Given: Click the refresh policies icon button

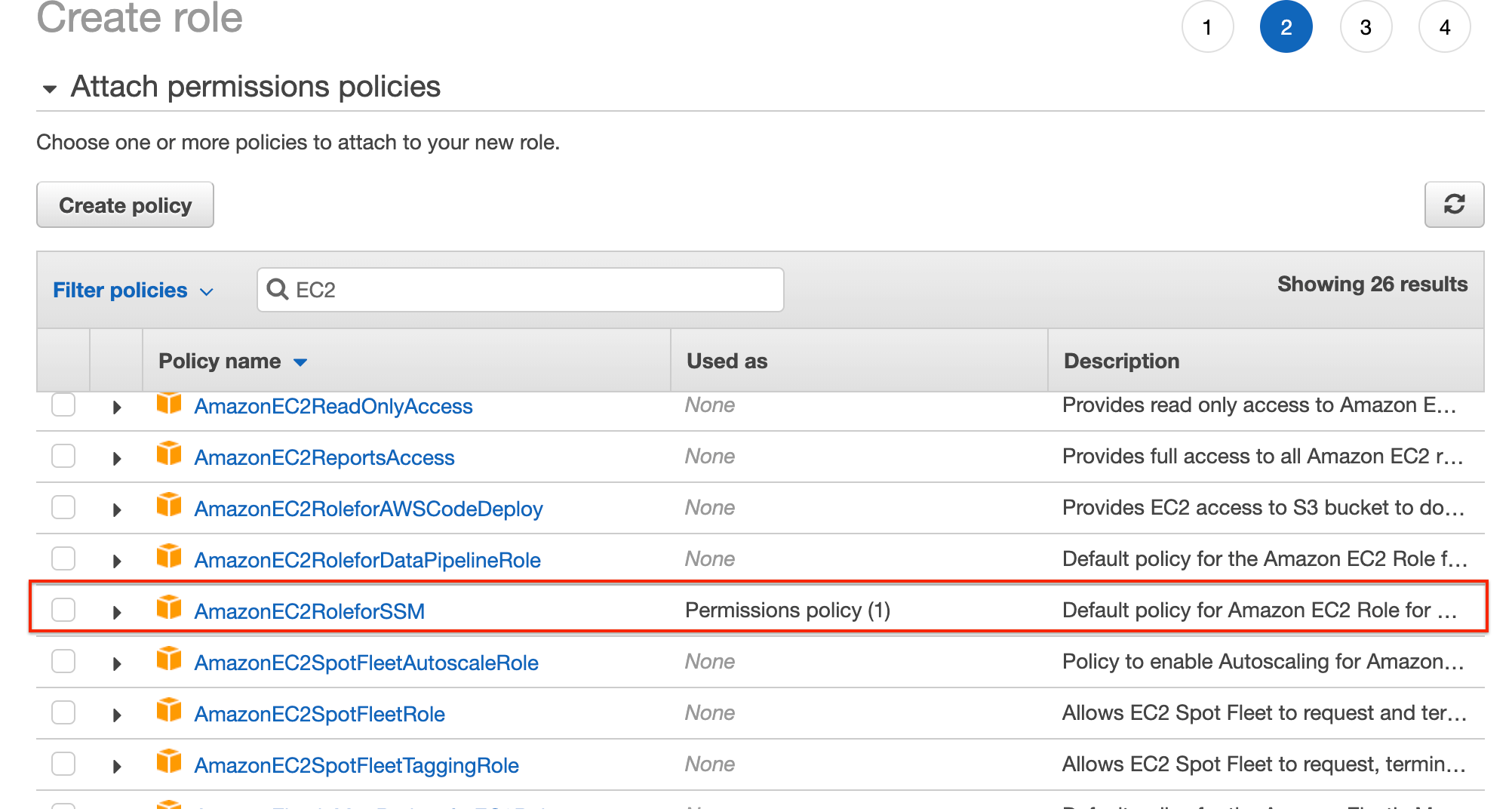Looking at the screenshot, I should tap(1453, 205).
